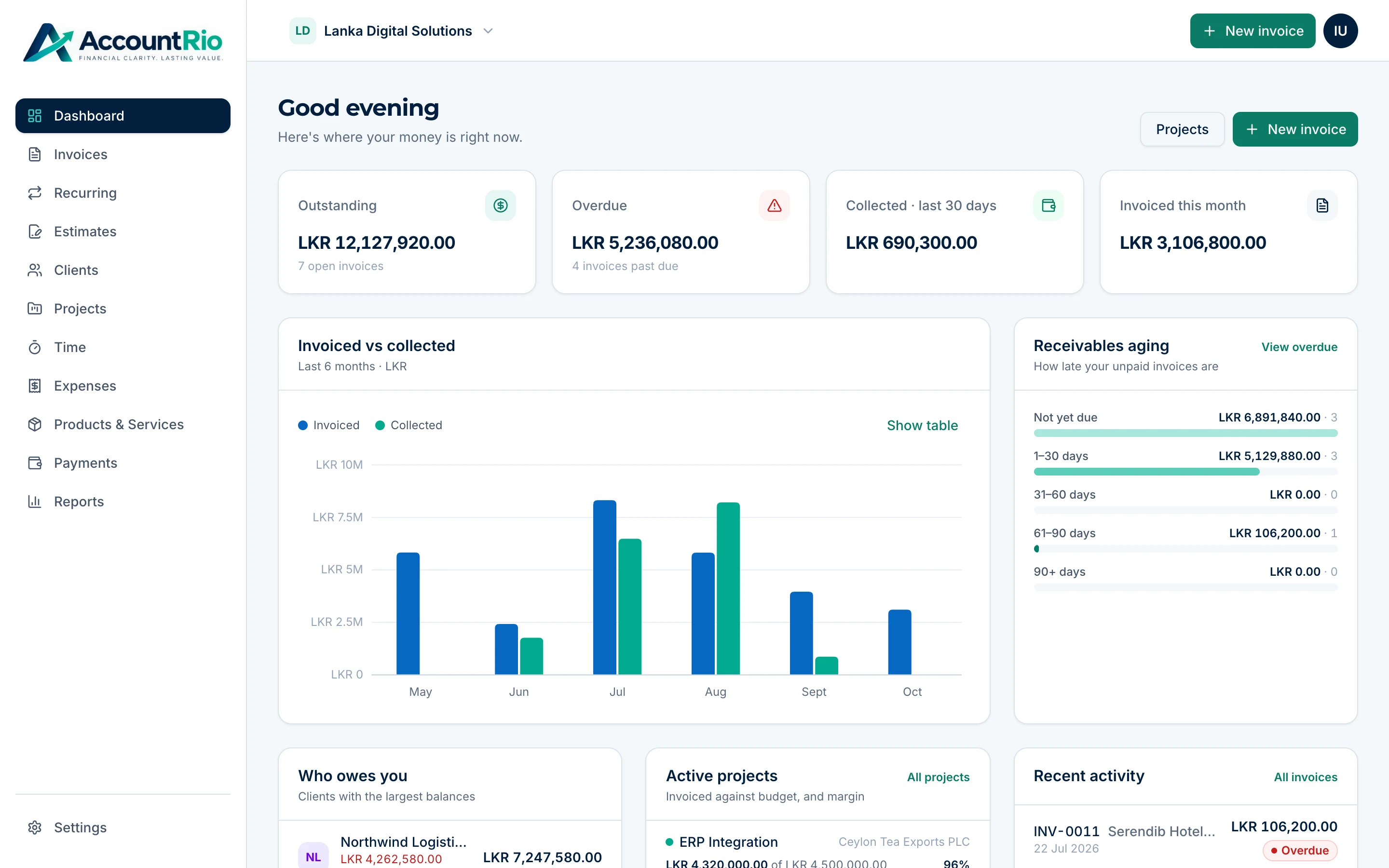Click the Products & Services box icon

click(35, 424)
